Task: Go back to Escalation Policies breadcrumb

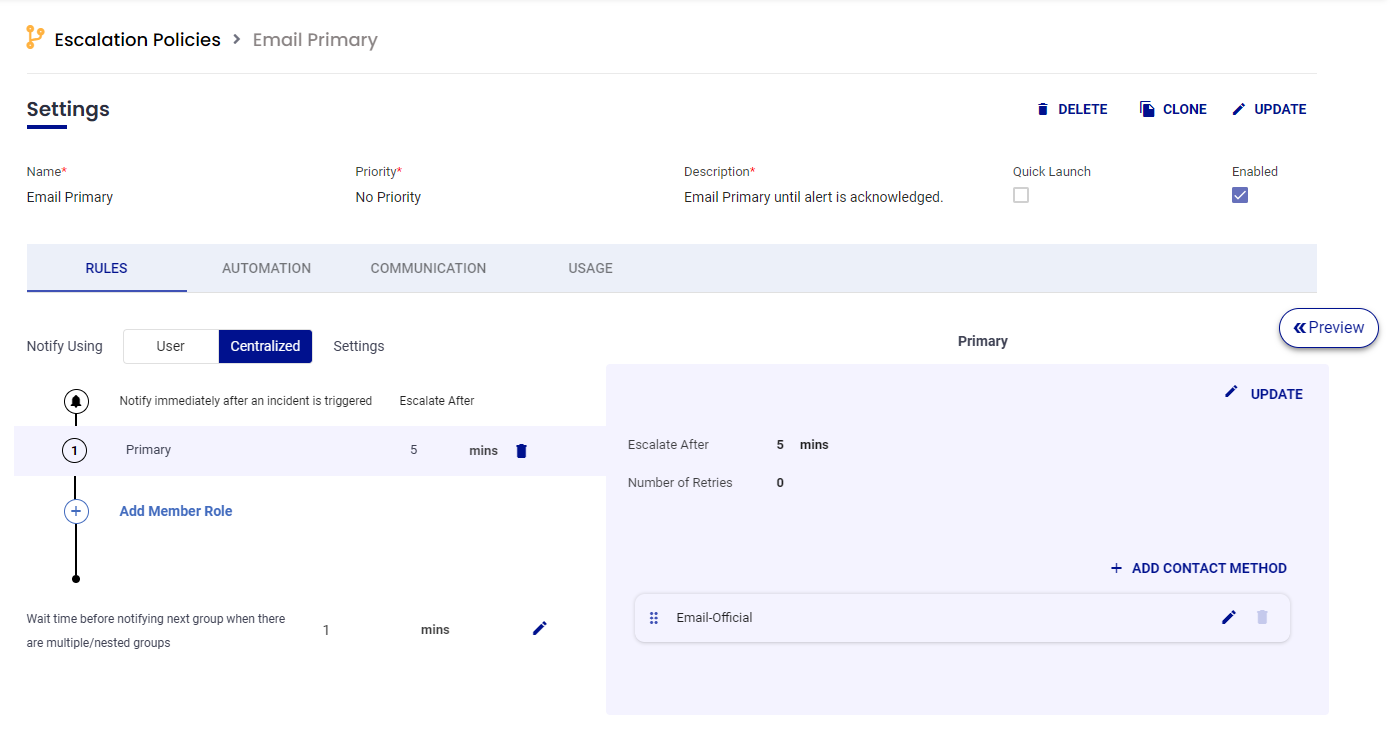Action: pos(137,39)
